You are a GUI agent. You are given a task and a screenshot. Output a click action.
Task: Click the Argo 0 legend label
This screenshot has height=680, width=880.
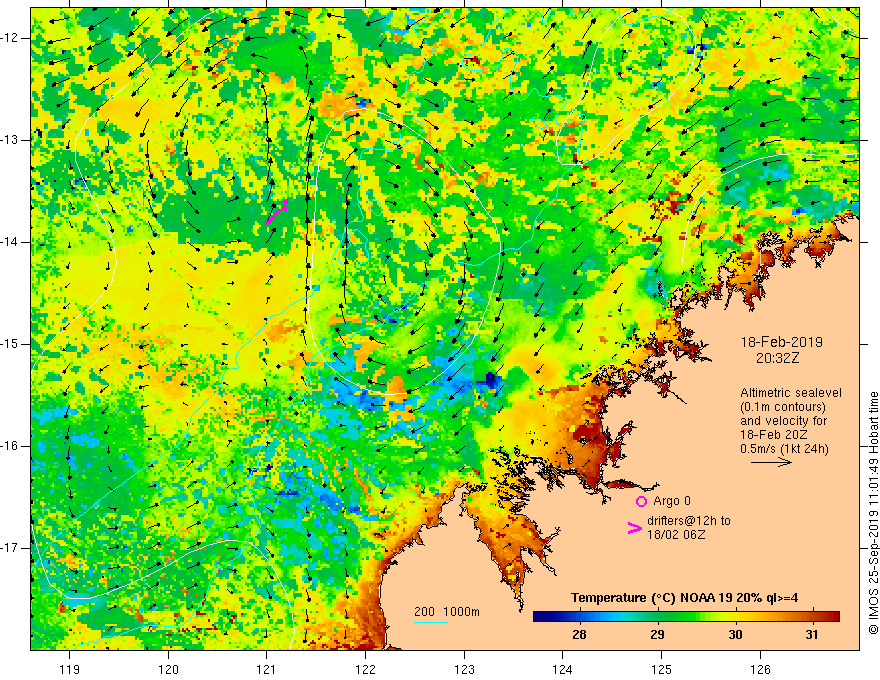tap(672, 501)
